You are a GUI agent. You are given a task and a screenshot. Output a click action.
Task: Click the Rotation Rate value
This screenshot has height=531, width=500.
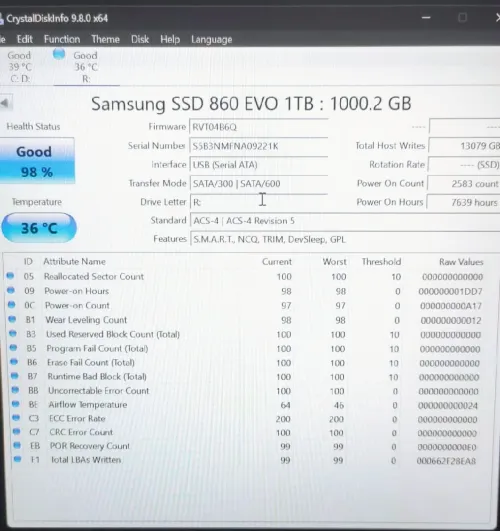(464, 165)
